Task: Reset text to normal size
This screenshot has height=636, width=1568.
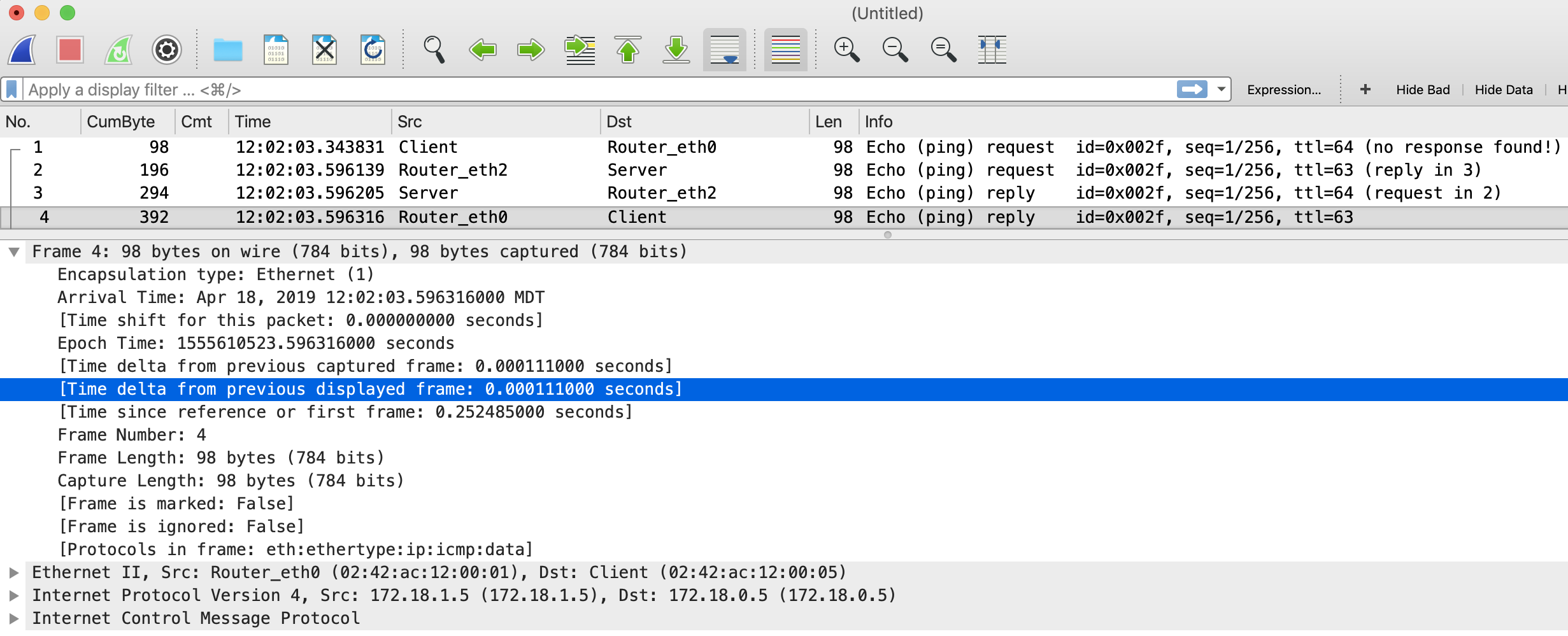Action: click(944, 50)
